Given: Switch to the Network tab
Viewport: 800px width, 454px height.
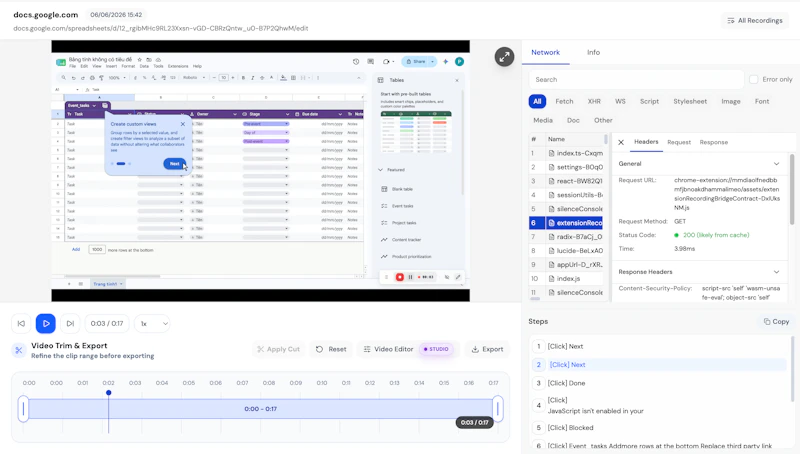Looking at the screenshot, I should 545,53.
